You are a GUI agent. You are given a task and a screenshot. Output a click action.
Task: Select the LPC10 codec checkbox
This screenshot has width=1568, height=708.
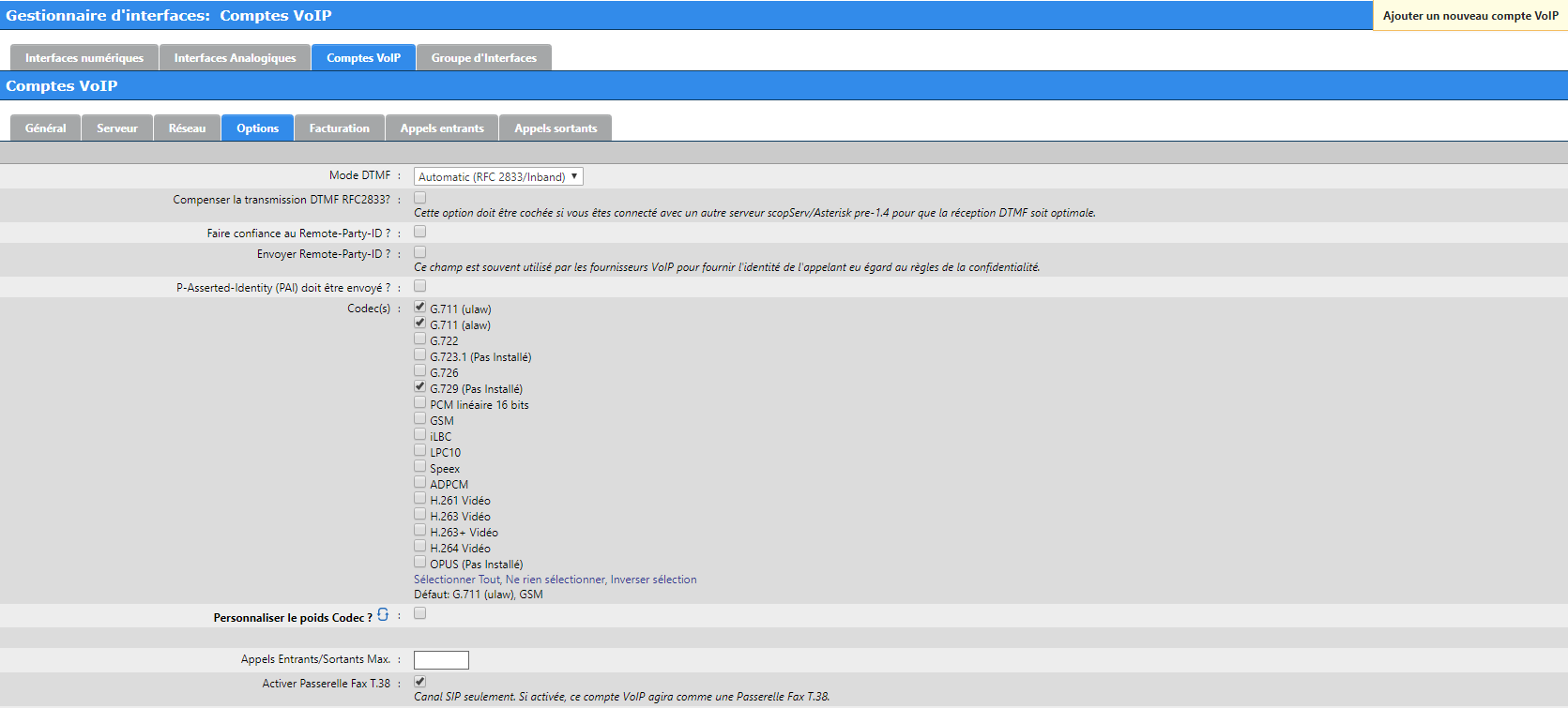(420, 451)
